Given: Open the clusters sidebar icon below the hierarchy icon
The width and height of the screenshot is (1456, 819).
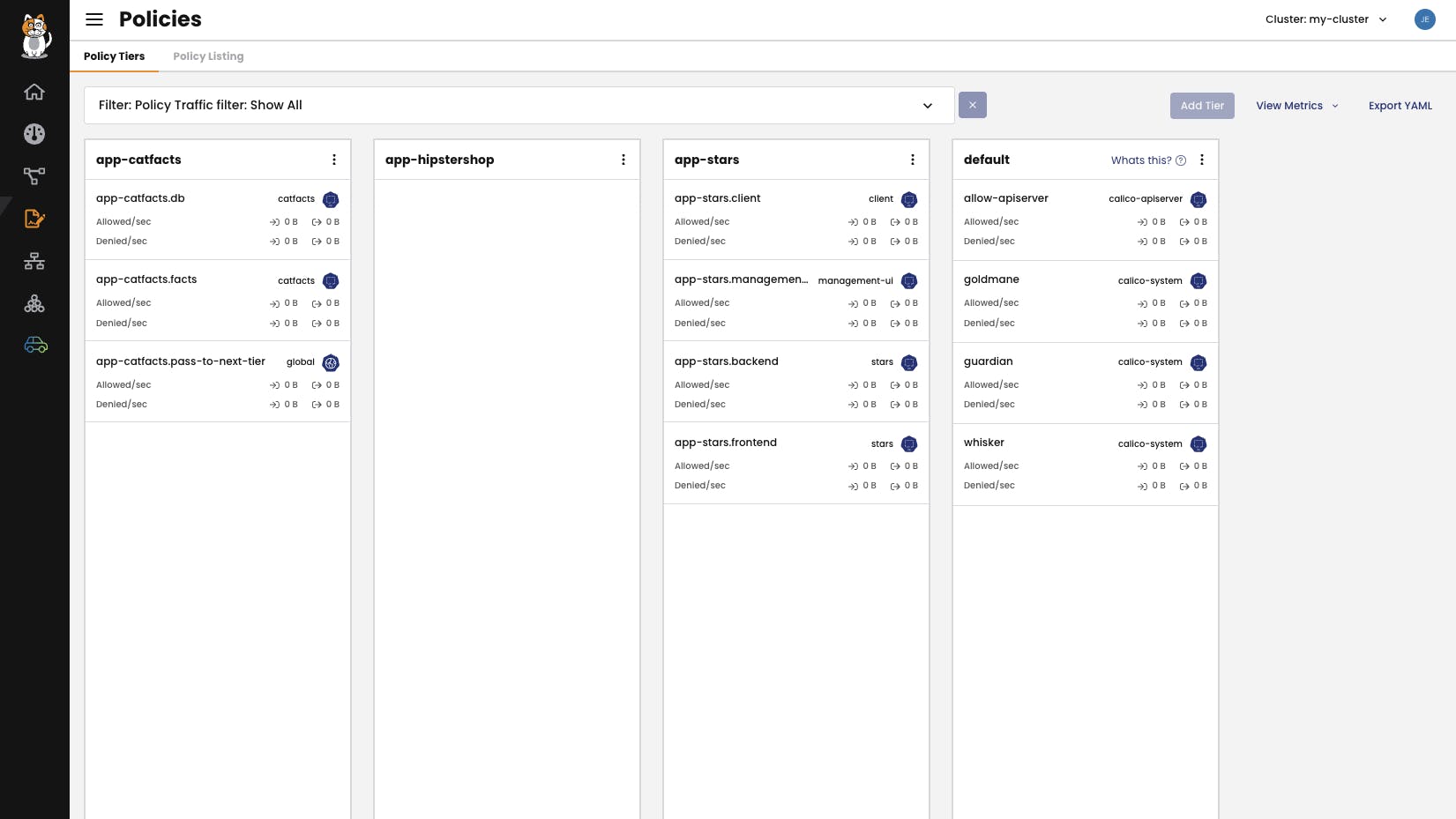Looking at the screenshot, I should (34, 303).
